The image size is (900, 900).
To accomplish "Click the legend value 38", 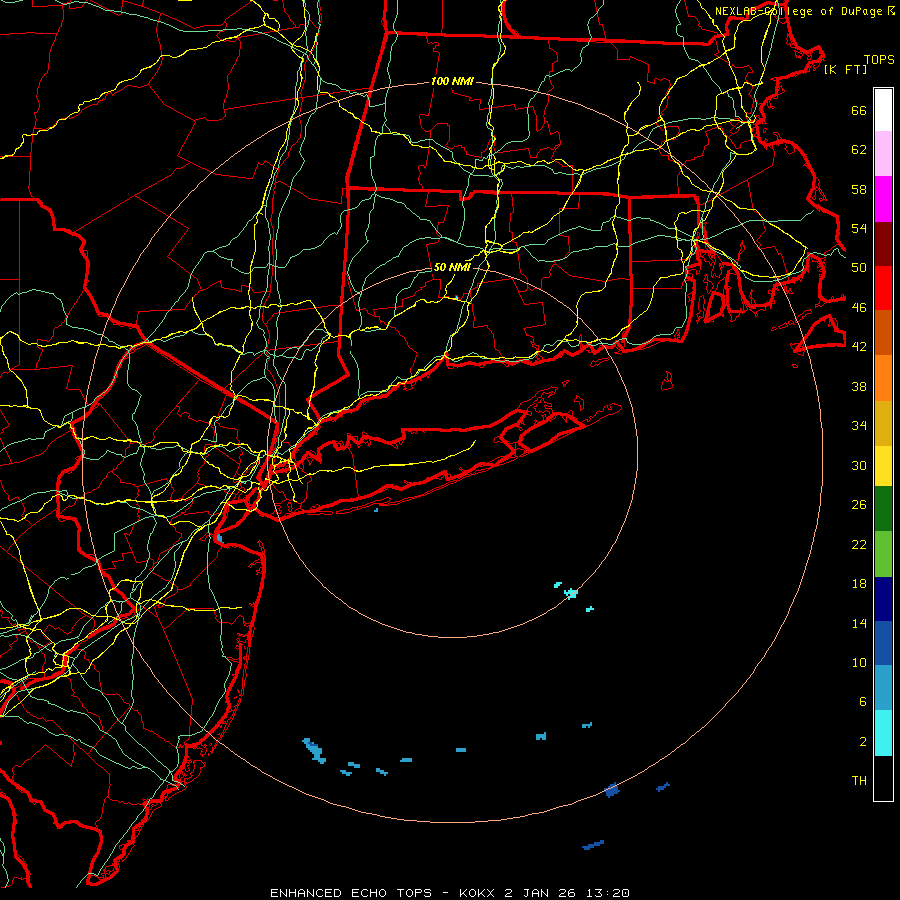I will [859, 387].
